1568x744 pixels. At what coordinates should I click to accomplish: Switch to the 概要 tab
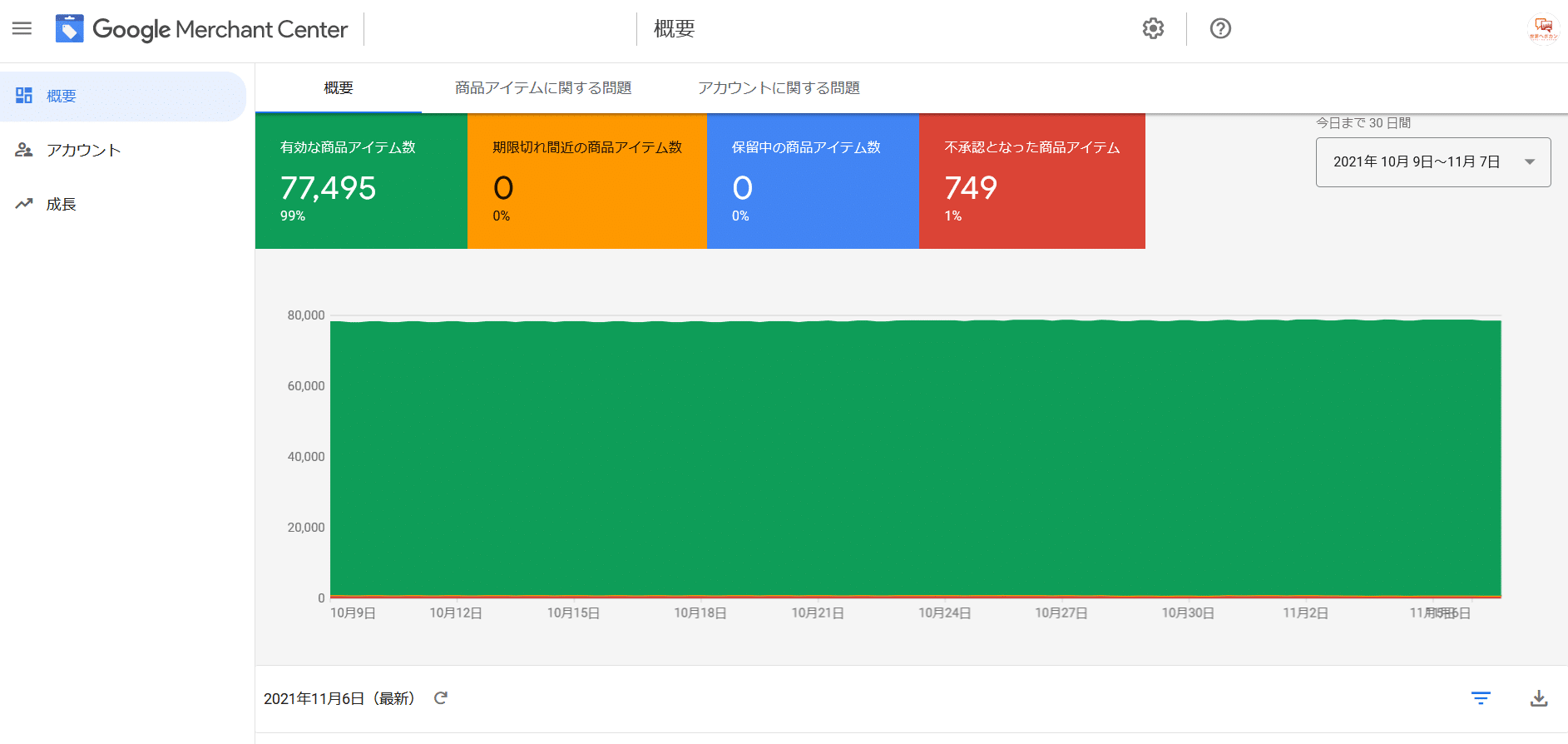(339, 88)
